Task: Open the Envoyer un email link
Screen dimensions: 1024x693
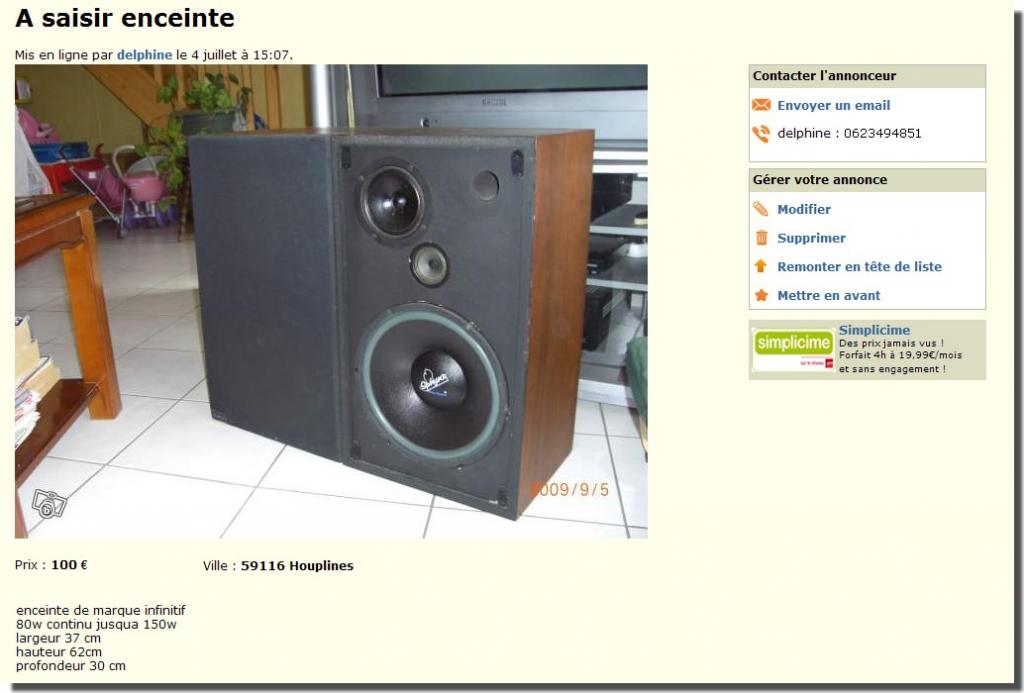Action: pyautogui.click(x=833, y=105)
